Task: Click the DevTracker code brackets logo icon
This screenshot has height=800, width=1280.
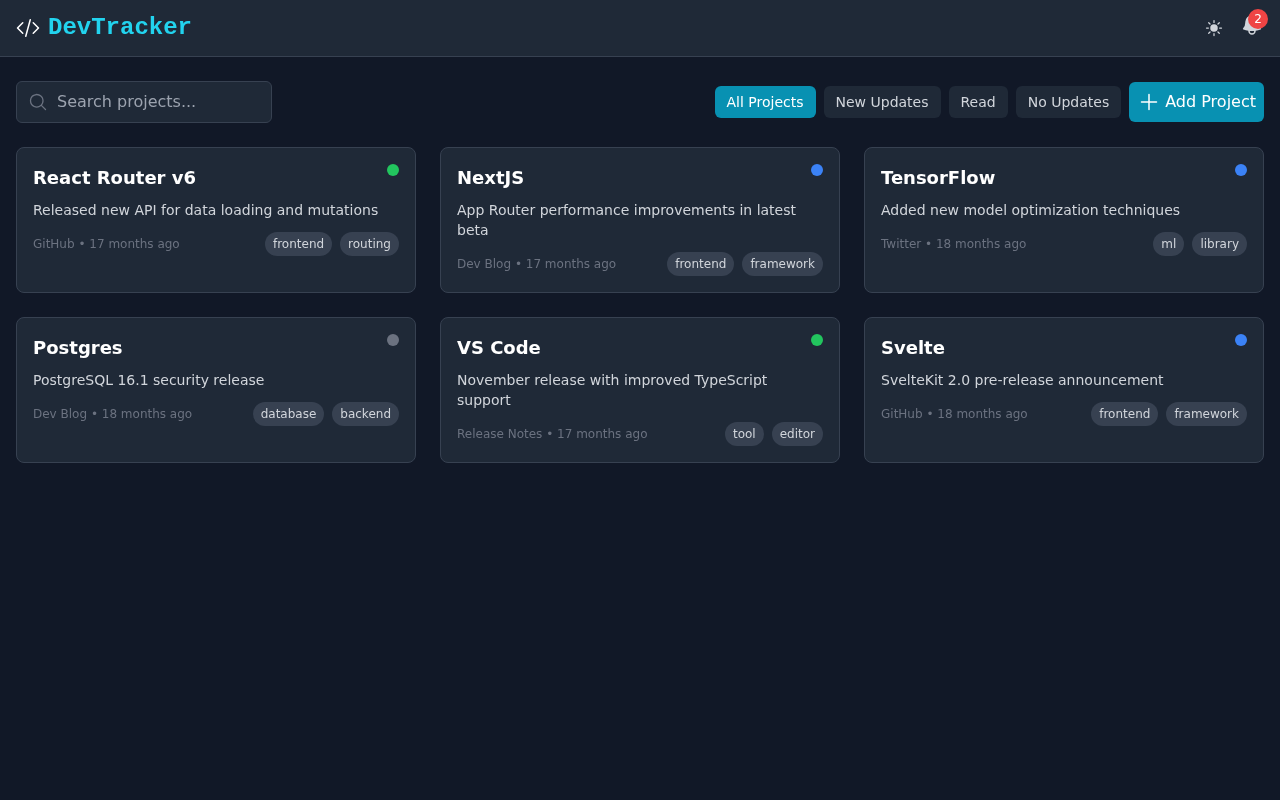Action: [x=28, y=28]
